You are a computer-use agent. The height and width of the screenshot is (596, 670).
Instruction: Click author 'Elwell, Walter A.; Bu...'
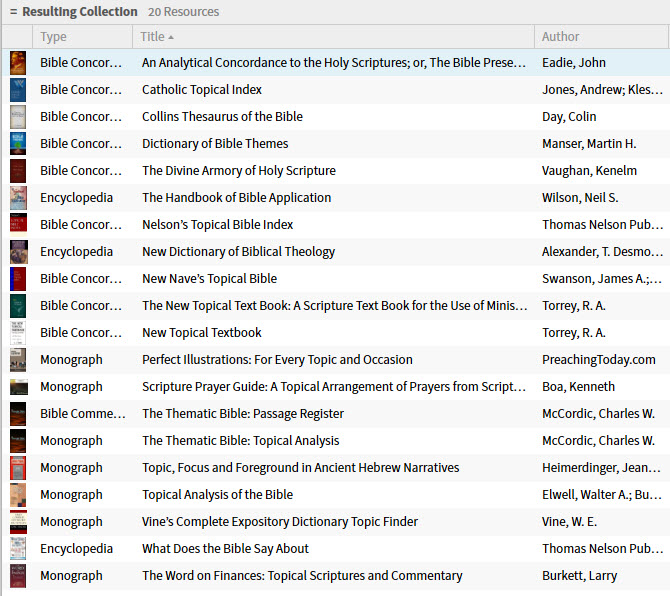[602, 494]
